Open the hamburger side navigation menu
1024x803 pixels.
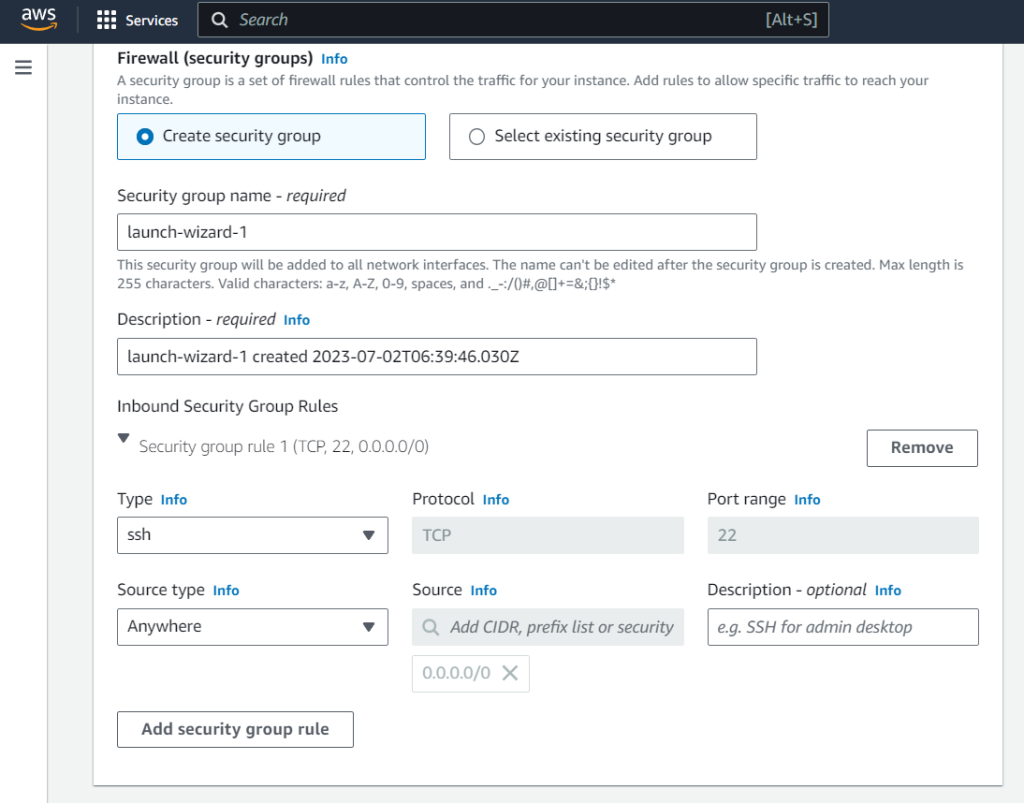click(x=24, y=68)
